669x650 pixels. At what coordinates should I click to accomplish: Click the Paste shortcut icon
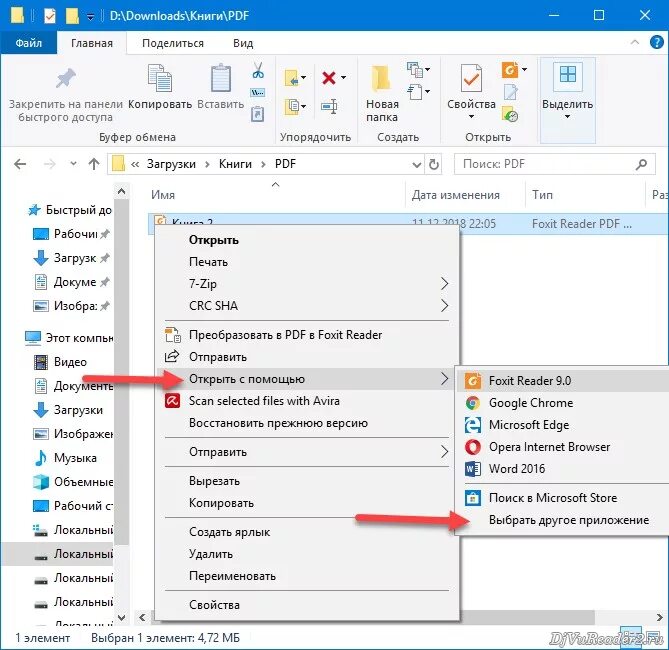pos(257,114)
